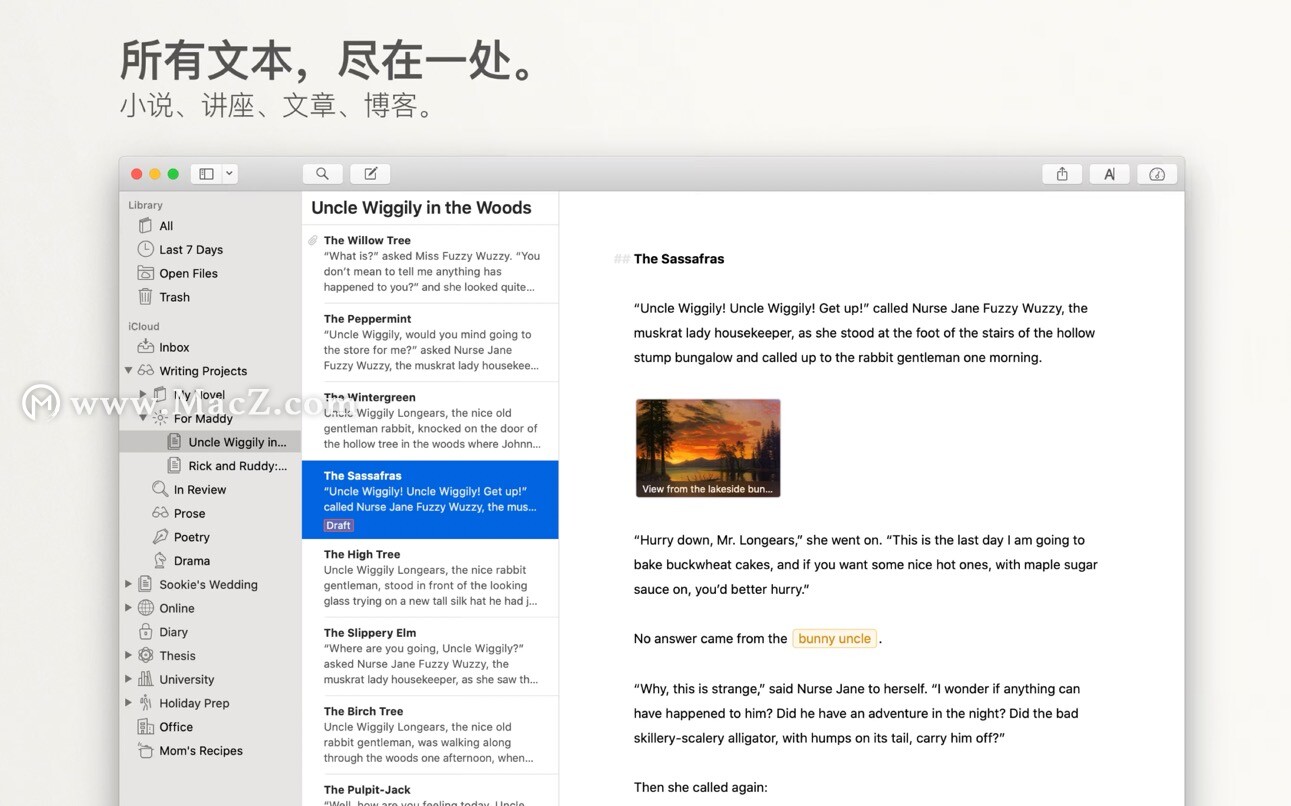Click the bunny uncle annotation
The image size is (1291, 806).
point(835,638)
